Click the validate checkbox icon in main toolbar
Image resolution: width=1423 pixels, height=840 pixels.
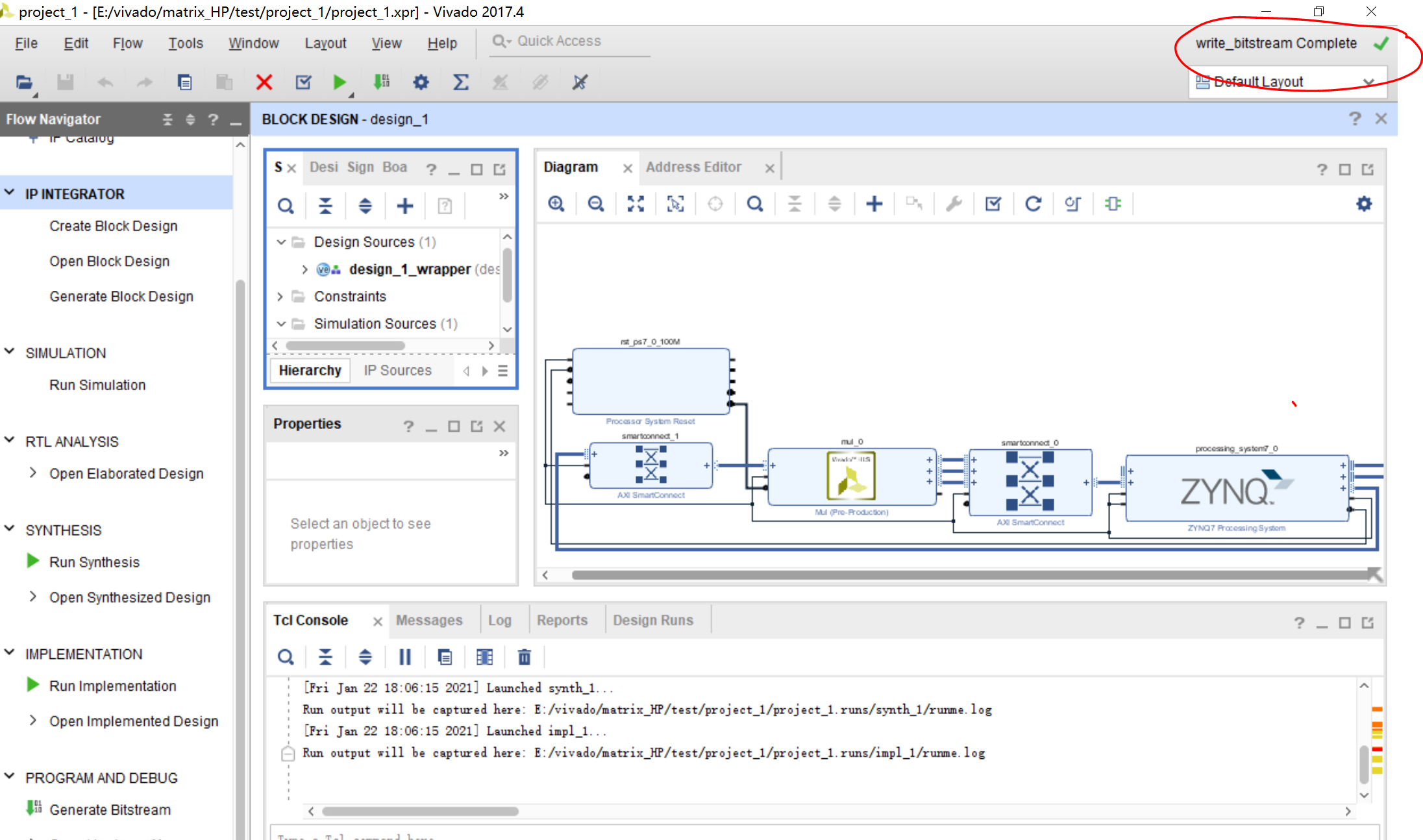tap(303, 82)
